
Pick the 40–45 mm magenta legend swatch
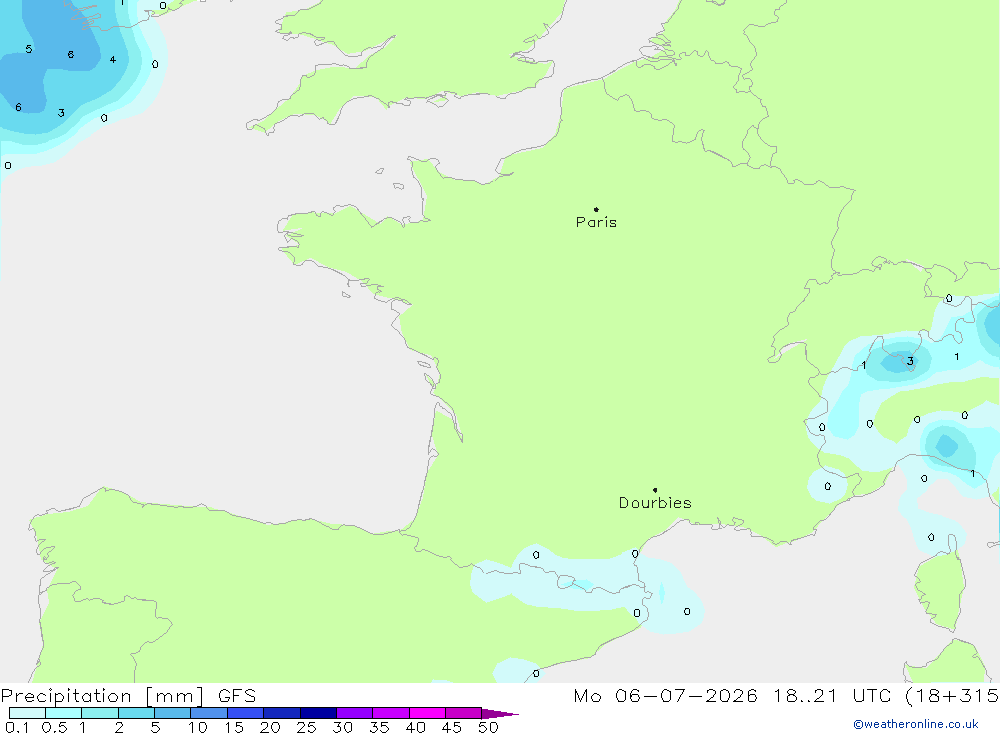[427, 713]
